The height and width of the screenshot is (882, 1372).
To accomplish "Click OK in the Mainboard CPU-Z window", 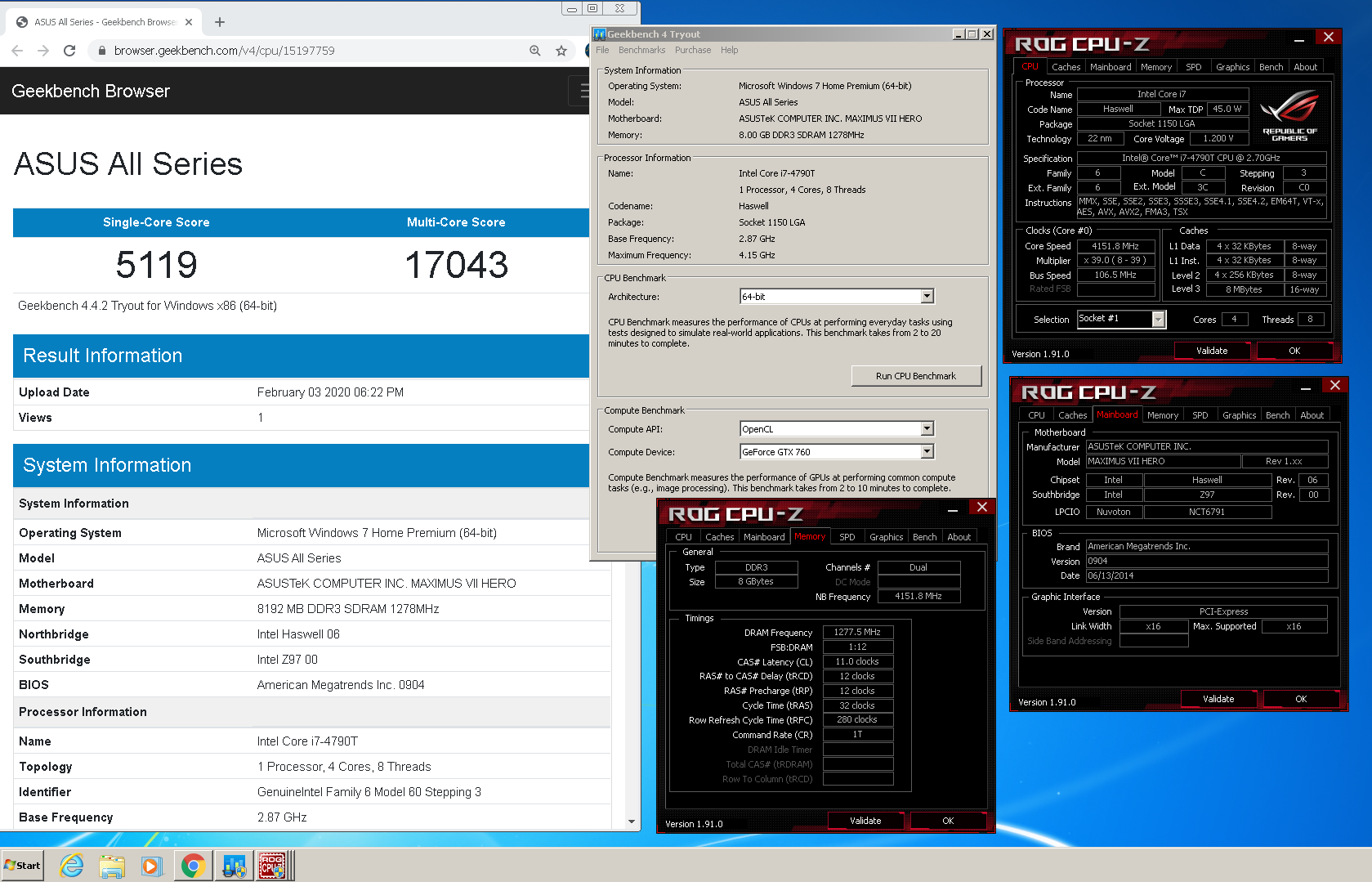I will pyautogui.click(x=1301, y=699).
